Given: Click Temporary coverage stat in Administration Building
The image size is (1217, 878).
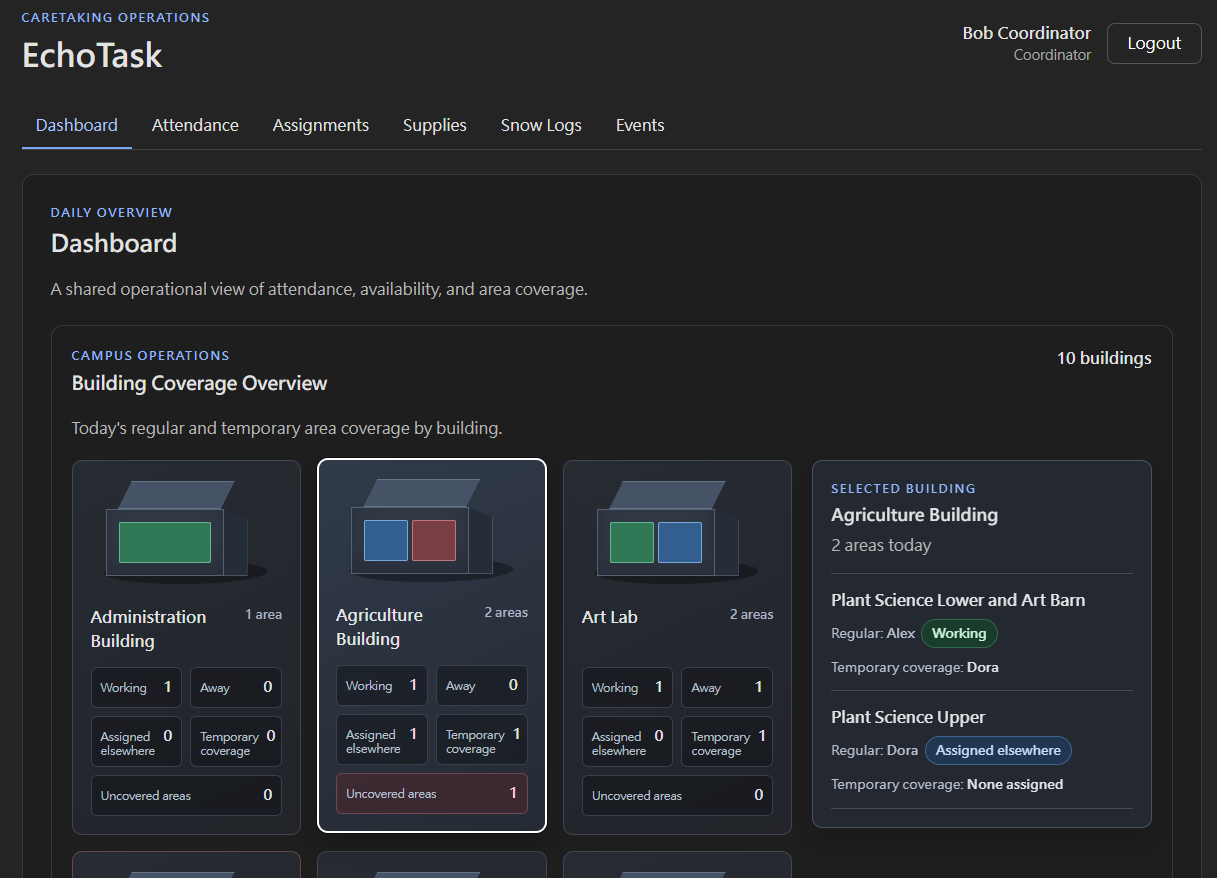Looking at the screenshot, I should (236, 742).
